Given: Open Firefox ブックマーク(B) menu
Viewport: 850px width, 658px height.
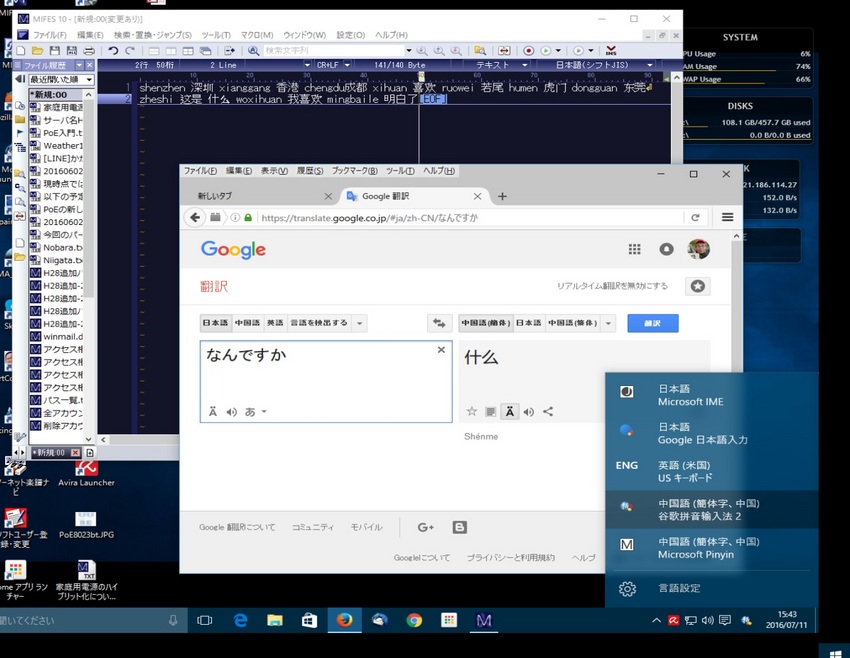Looking at the screenshot, I should (x=355, y=171).
